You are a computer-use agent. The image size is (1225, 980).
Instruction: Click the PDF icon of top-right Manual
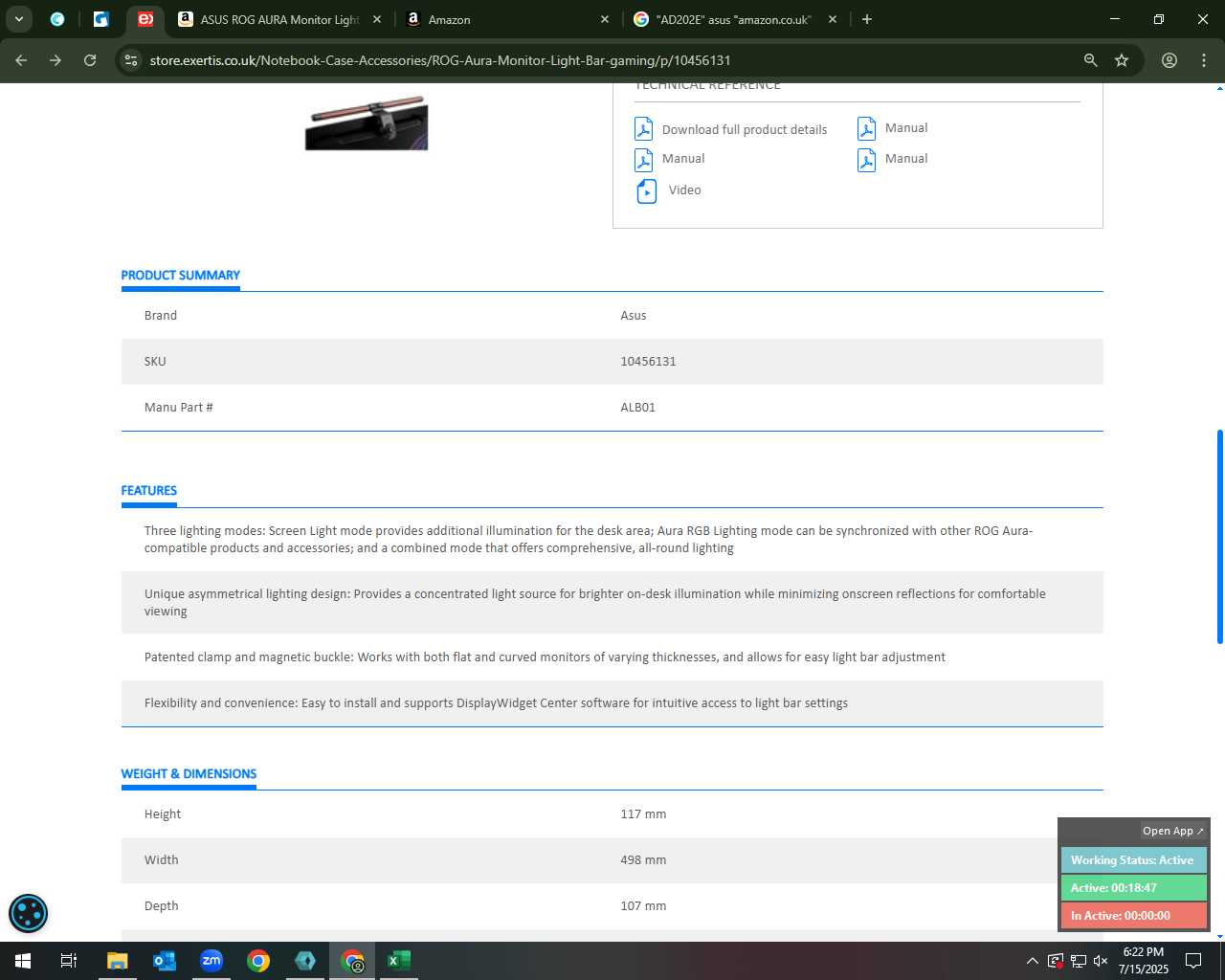click(x=866, y=128)
